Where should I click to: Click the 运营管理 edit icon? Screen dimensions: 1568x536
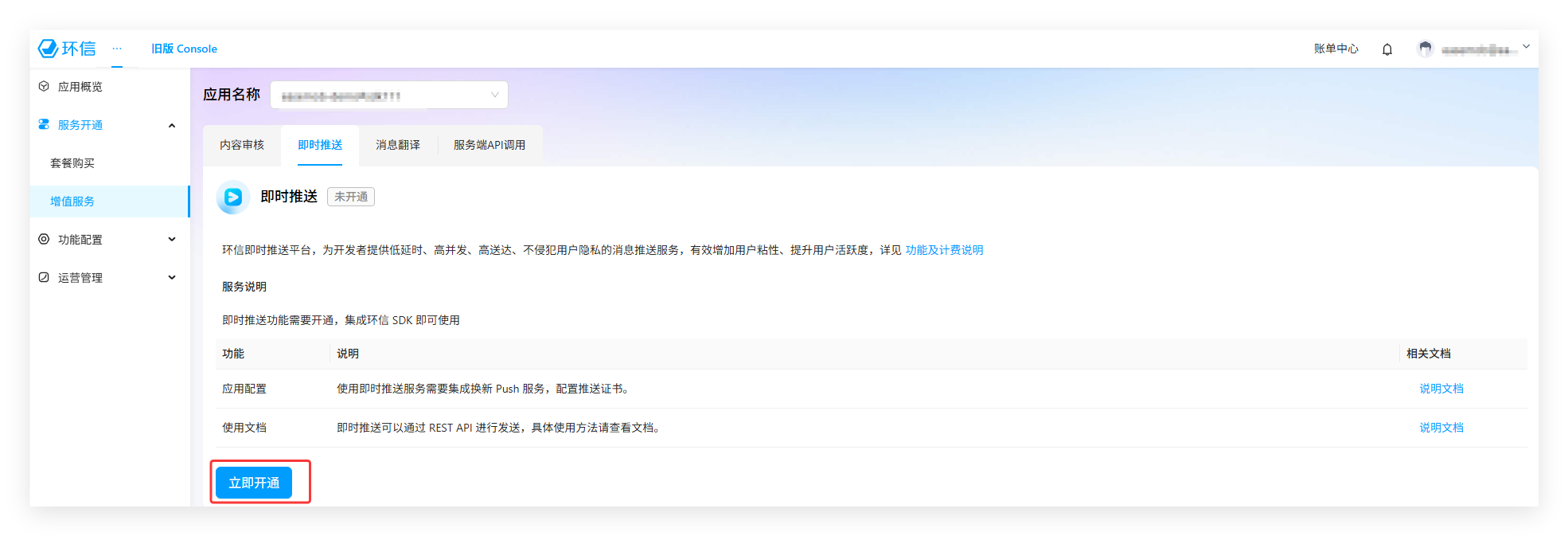click(44, 277)
